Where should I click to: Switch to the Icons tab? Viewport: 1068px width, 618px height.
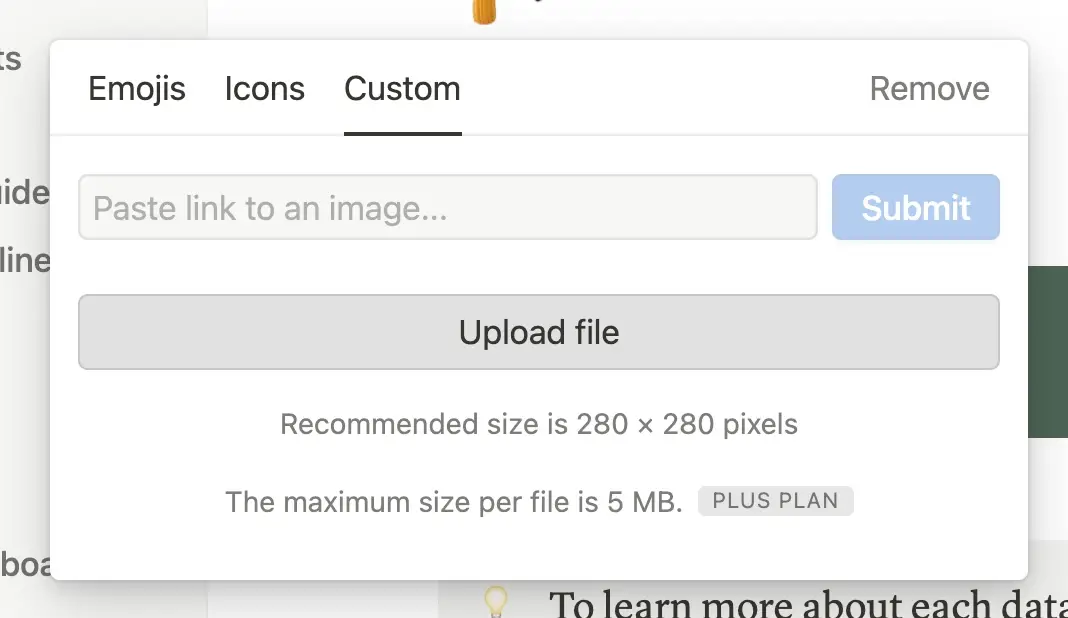tap(264, 89)
